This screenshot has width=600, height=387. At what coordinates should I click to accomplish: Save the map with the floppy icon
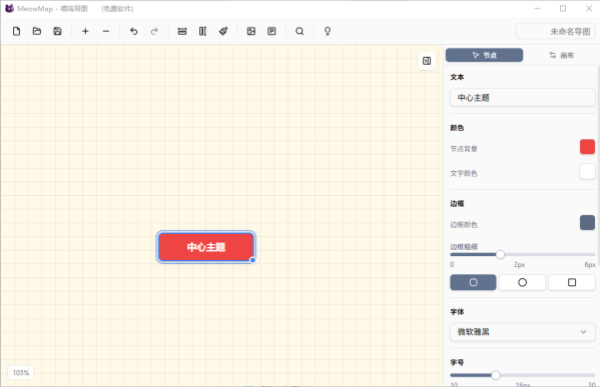tap(57, 31)
